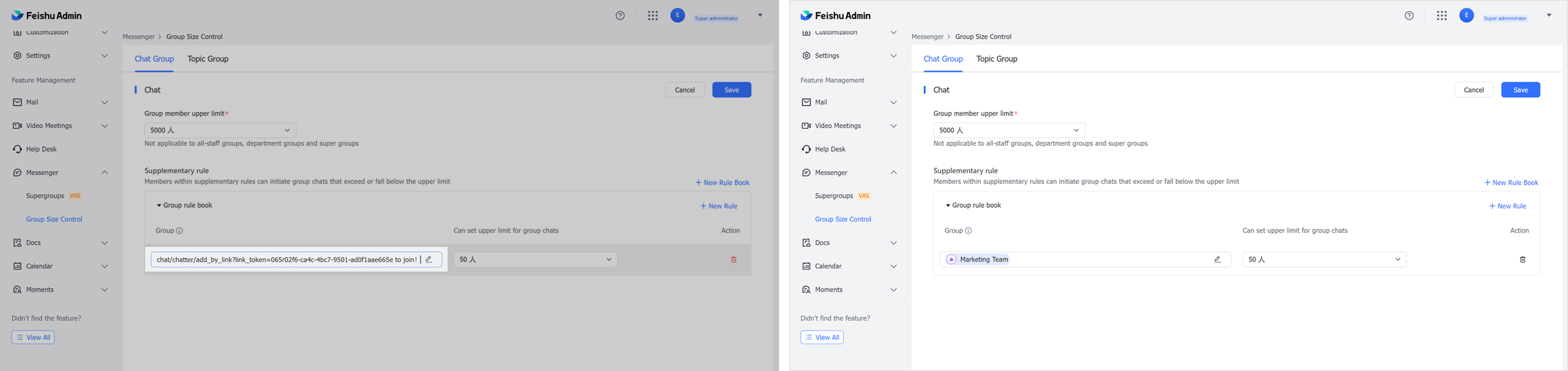Image resolution: width=1568 pixels, height=371 pixels.
Task: Click the View All button in the right window
Action: (x=822, y=337)
